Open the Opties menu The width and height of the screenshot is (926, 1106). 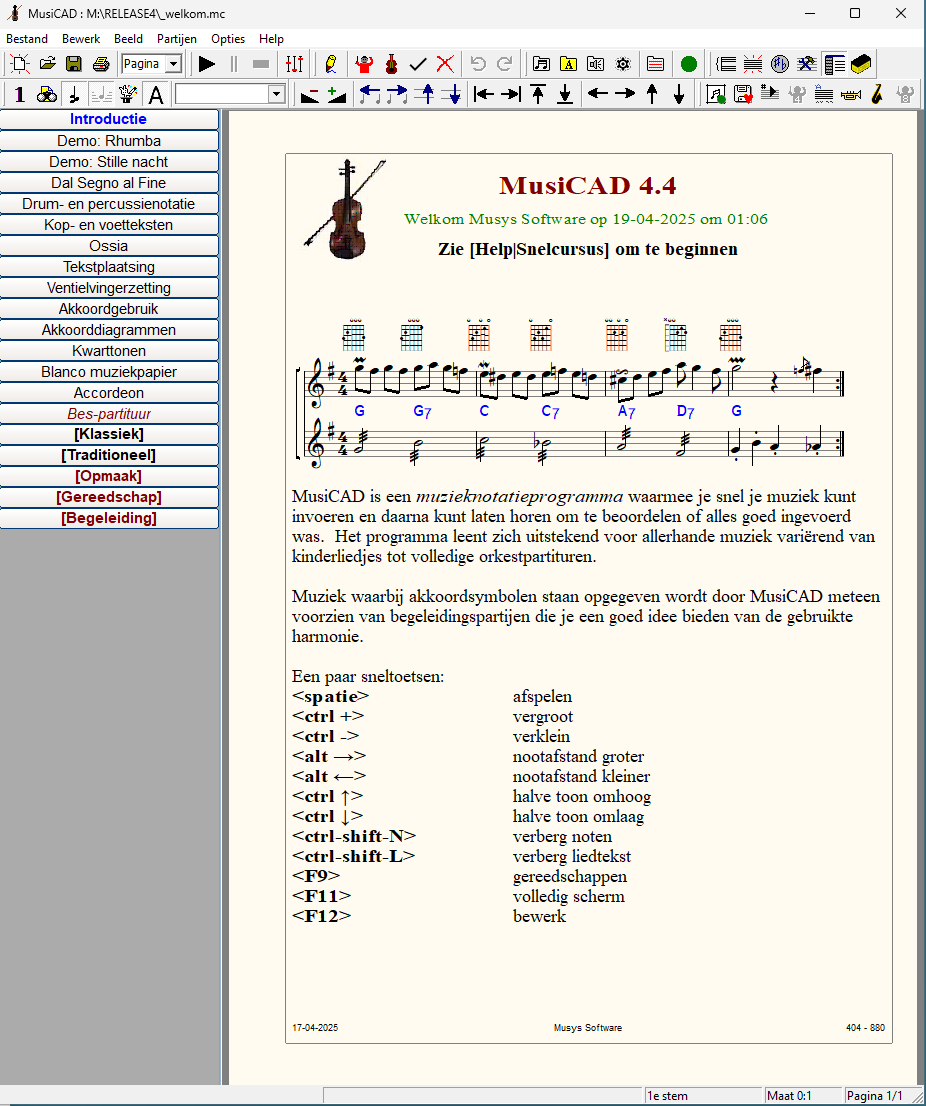tap(228, 39)
